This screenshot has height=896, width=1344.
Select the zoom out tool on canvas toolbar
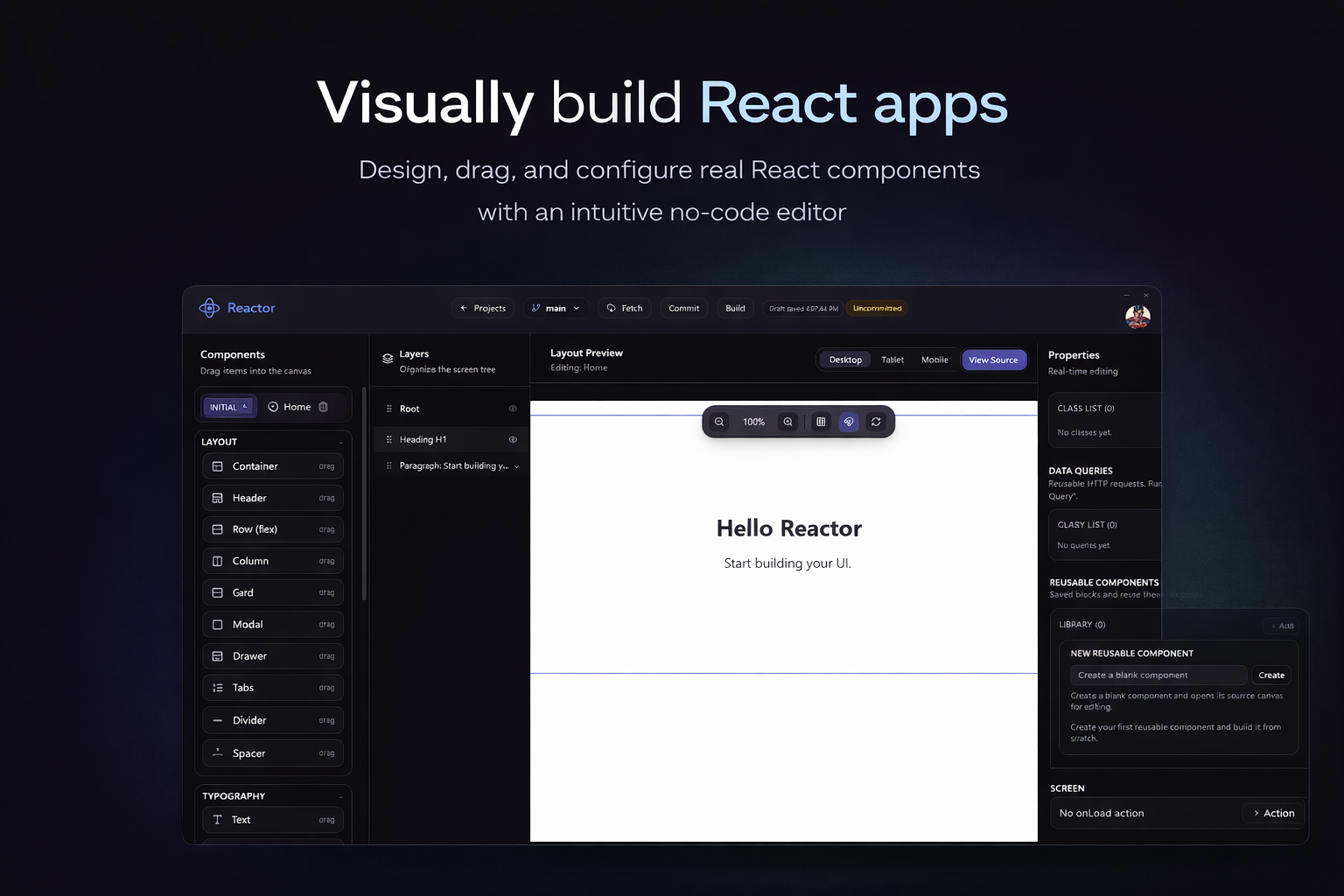coord(718,422)
